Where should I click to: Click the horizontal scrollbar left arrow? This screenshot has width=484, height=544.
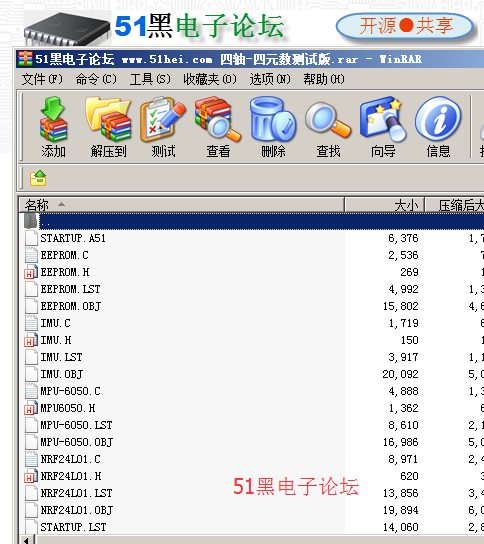(27, 540)
